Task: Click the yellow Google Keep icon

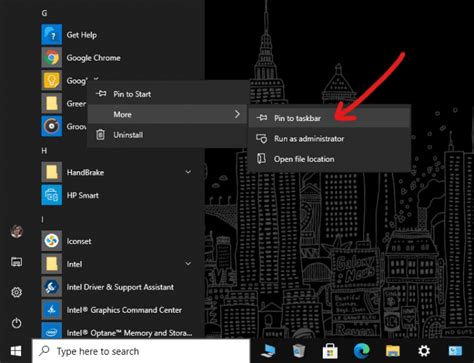Action: [52, 80]
